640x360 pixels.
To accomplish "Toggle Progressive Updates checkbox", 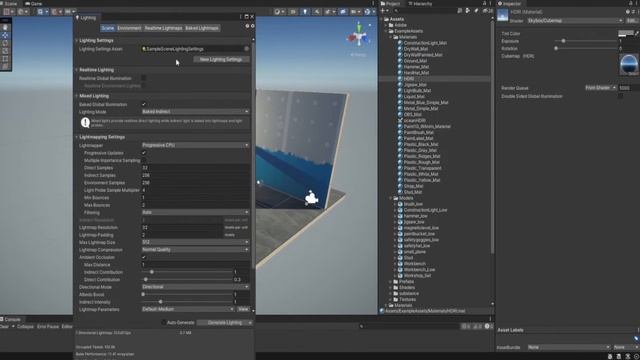I will (x=144, y=153).
